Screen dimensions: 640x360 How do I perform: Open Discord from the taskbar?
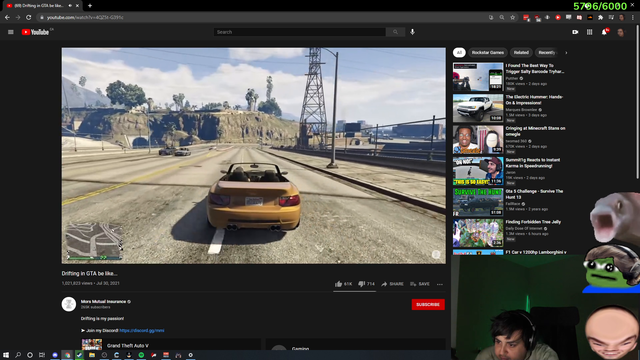tap(55, 355)
